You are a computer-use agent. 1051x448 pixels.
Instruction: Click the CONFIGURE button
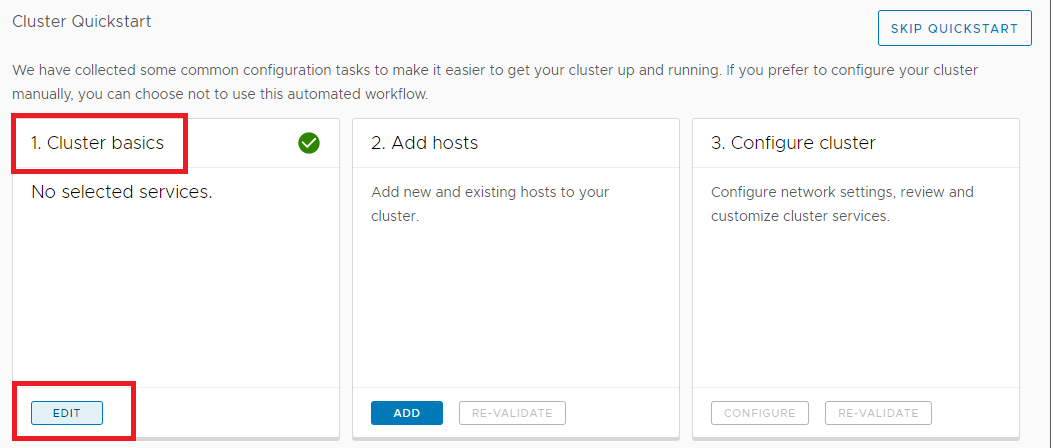click(759, 413)
